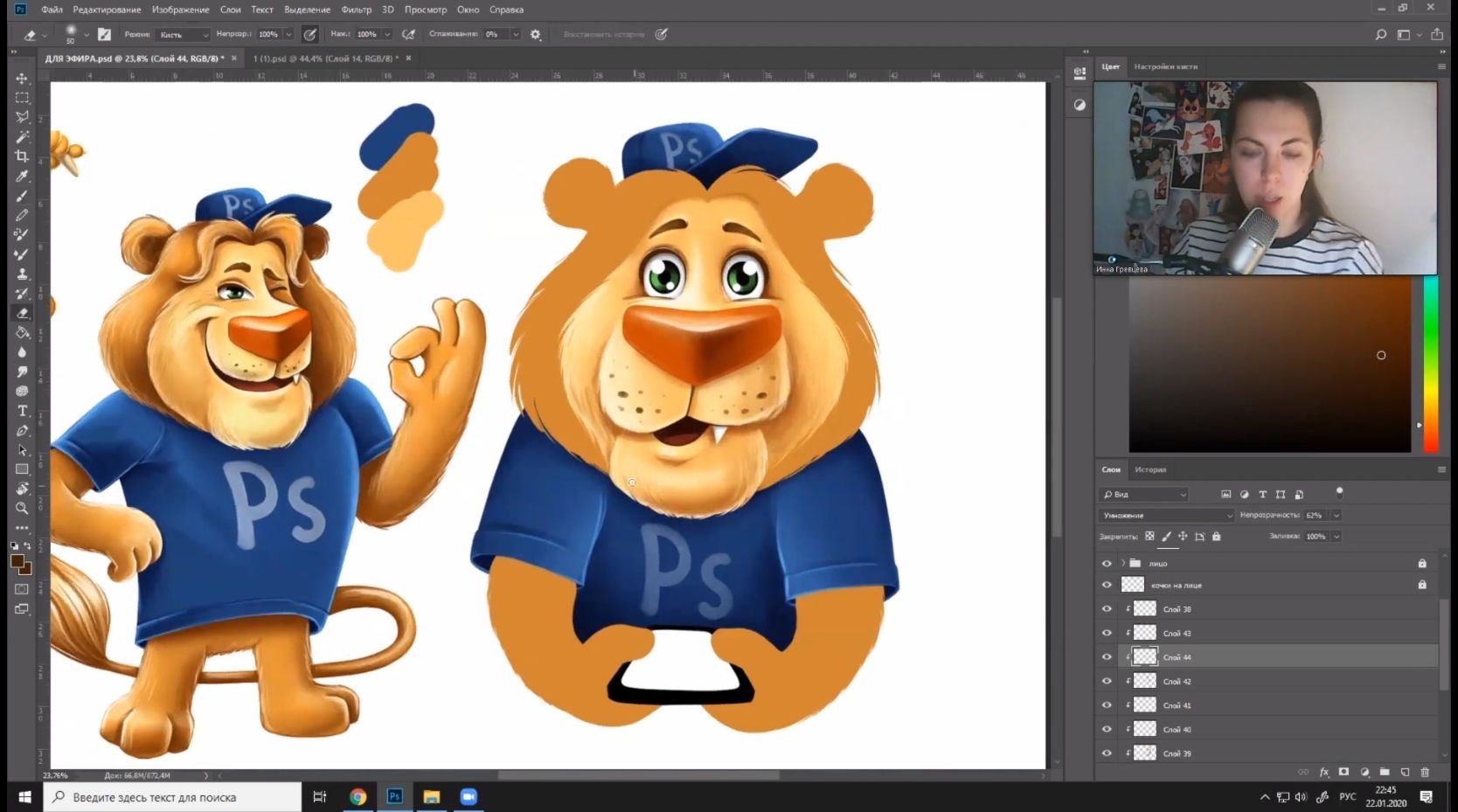The width and height of the screenshot is (1458, 812).
Task: Open smoothing options gear in options bar
Action: pyautogui.click(x=536, y=35)
